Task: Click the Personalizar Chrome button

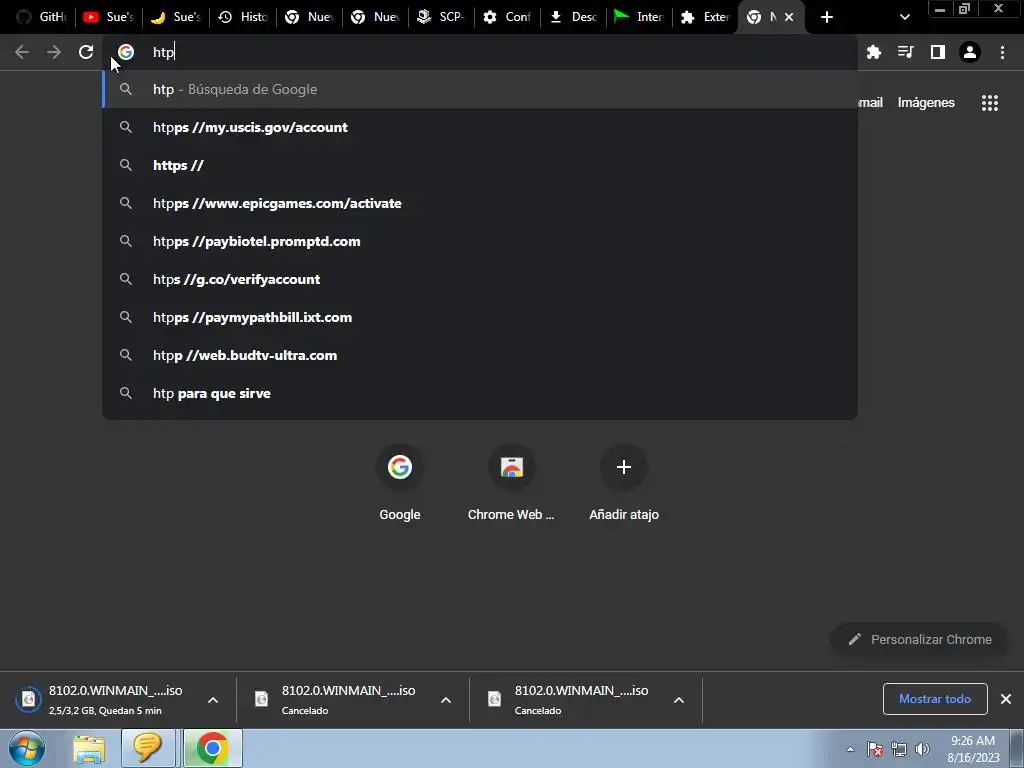Action: 920,639
